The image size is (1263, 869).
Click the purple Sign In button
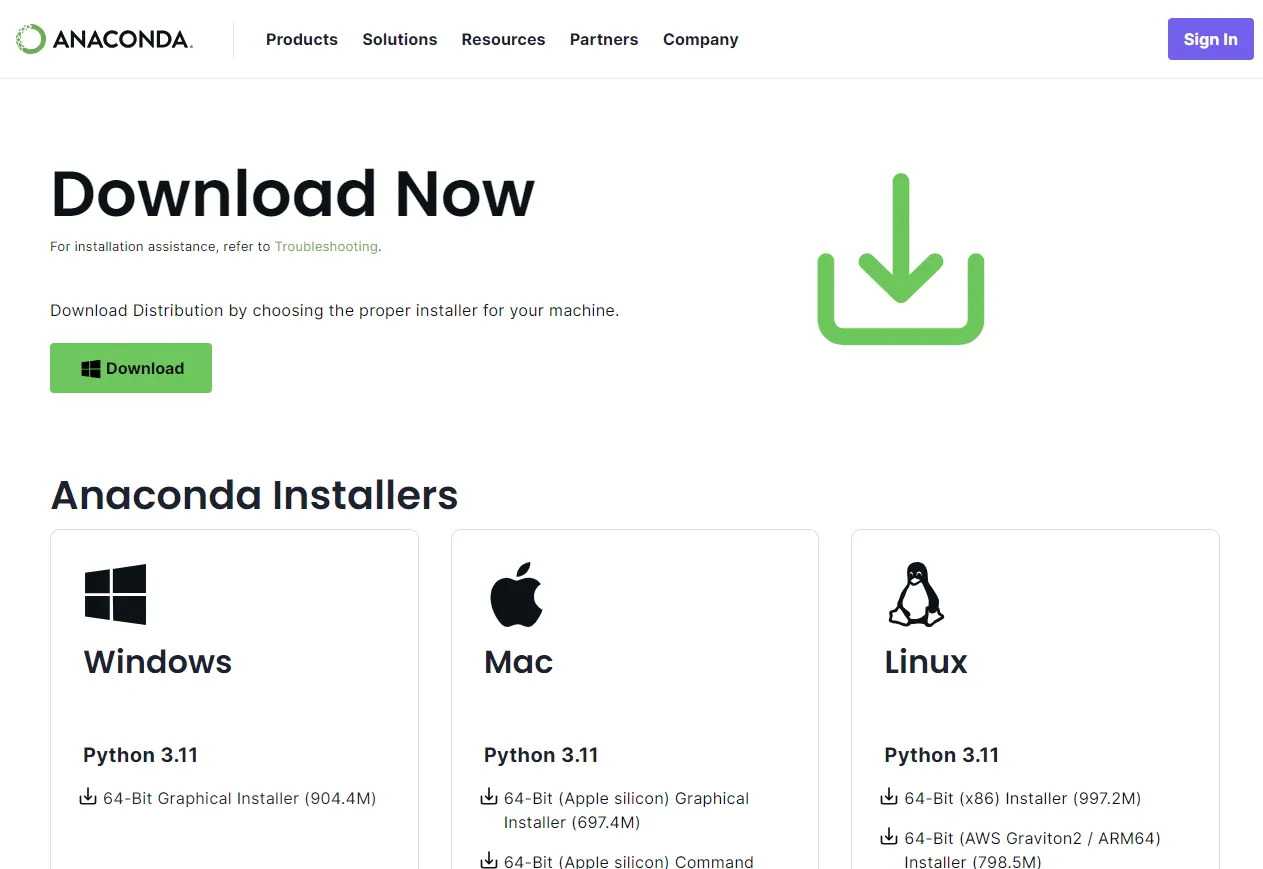[x=1210, y=39]
